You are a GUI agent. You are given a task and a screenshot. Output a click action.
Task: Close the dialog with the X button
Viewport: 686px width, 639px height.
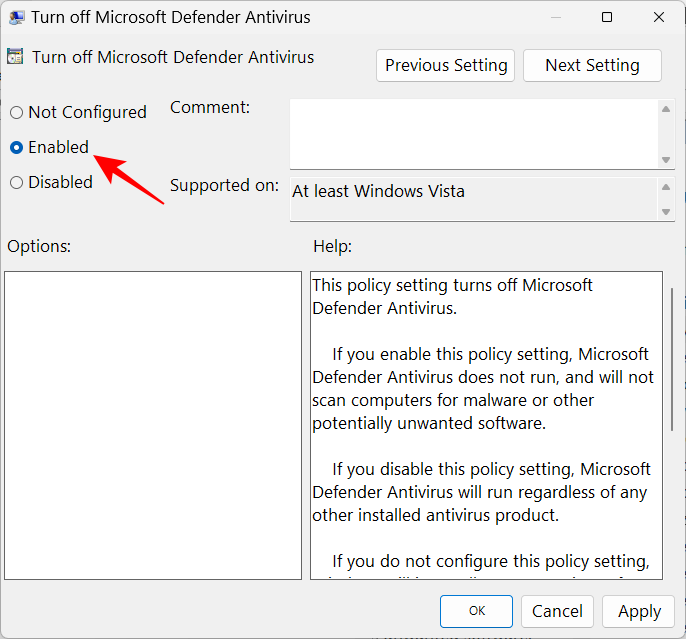(658, 17)
